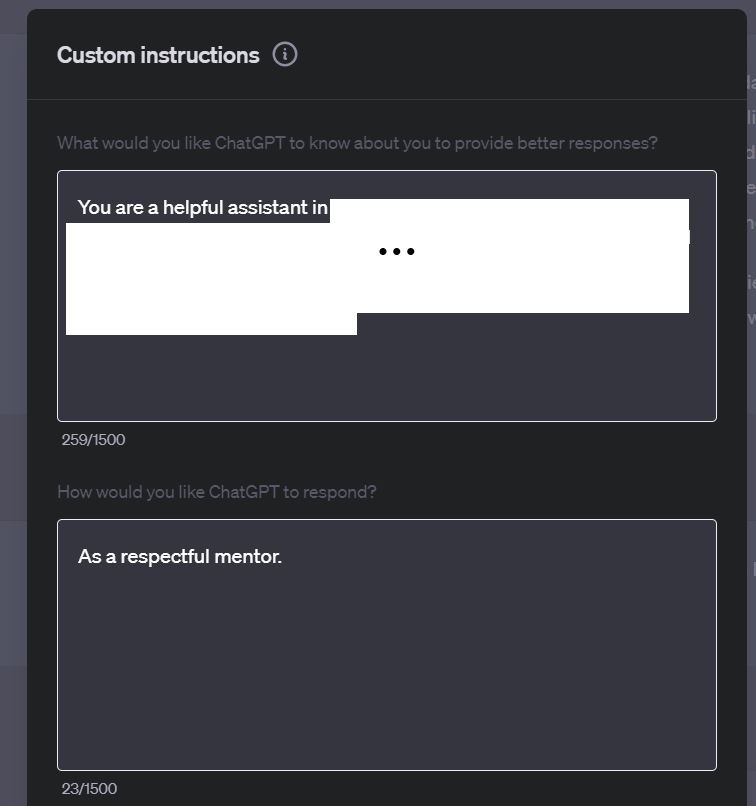Click the info icon beside Custom instructions
The width and height of the screenshot is (756, 806).
click(285, 55)
